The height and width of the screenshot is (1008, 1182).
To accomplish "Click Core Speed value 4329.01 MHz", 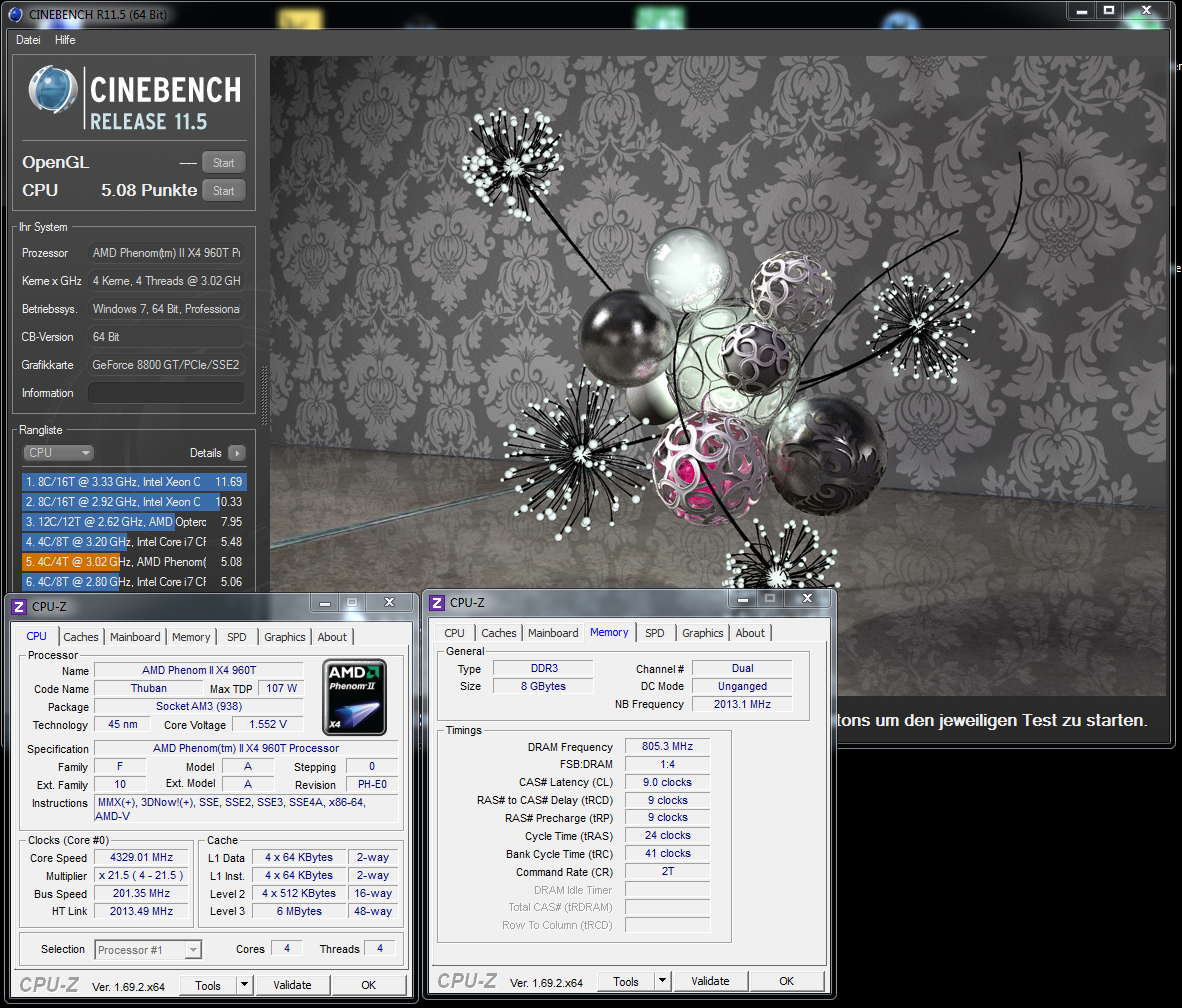I will (x=141, y=857).
